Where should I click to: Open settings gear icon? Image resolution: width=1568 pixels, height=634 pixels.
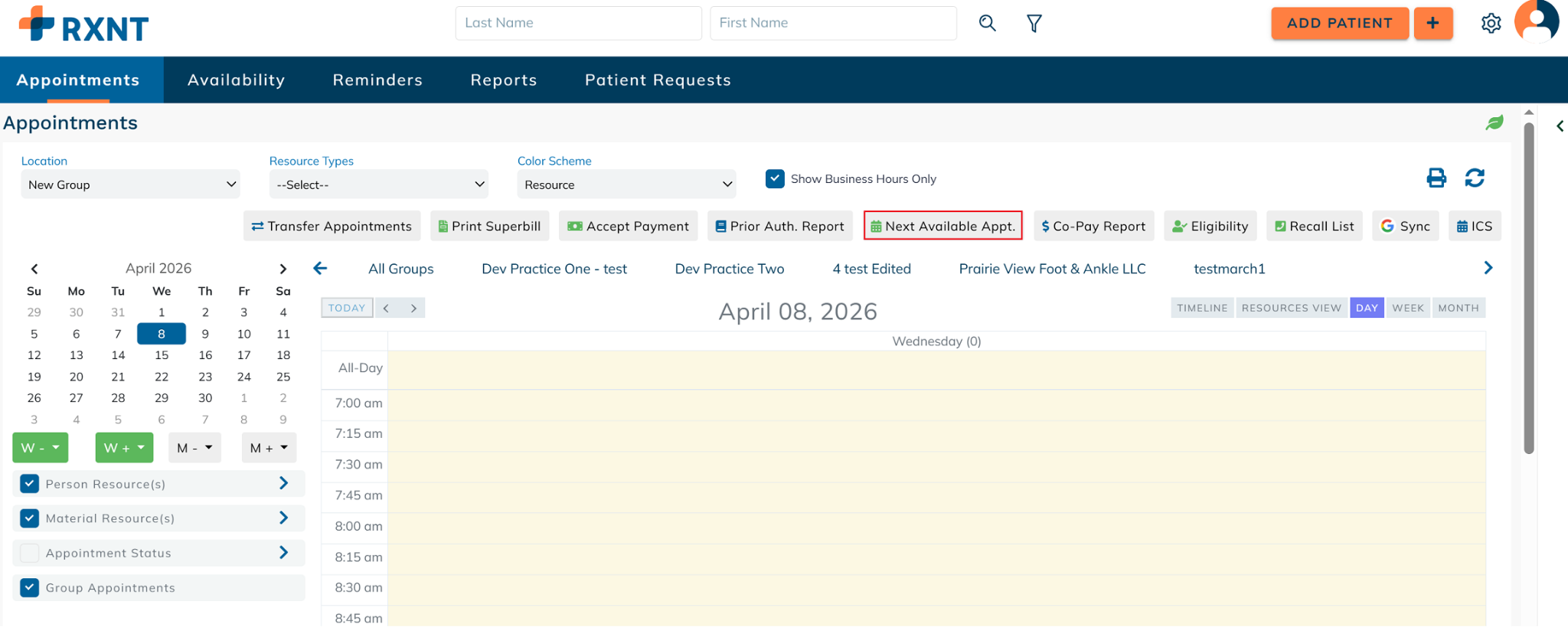[x=1491, y=24]
